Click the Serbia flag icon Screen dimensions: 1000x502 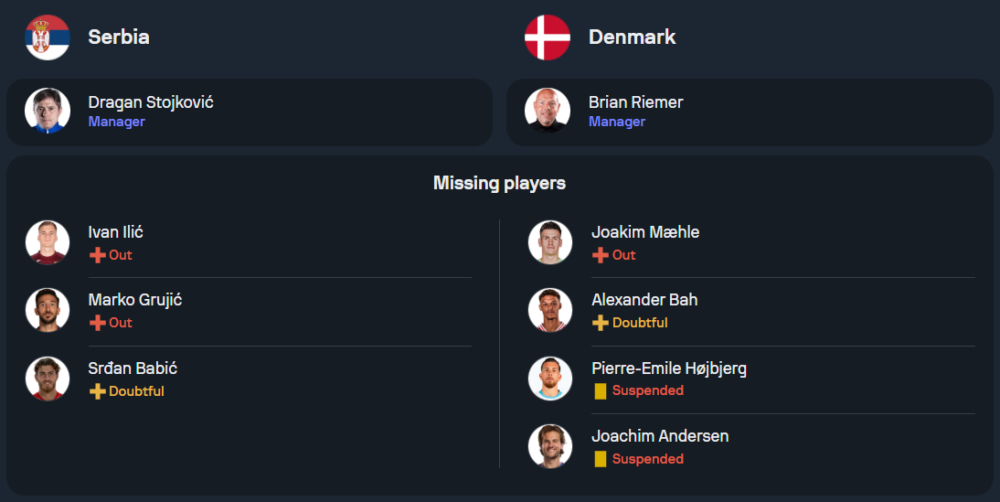47,37
